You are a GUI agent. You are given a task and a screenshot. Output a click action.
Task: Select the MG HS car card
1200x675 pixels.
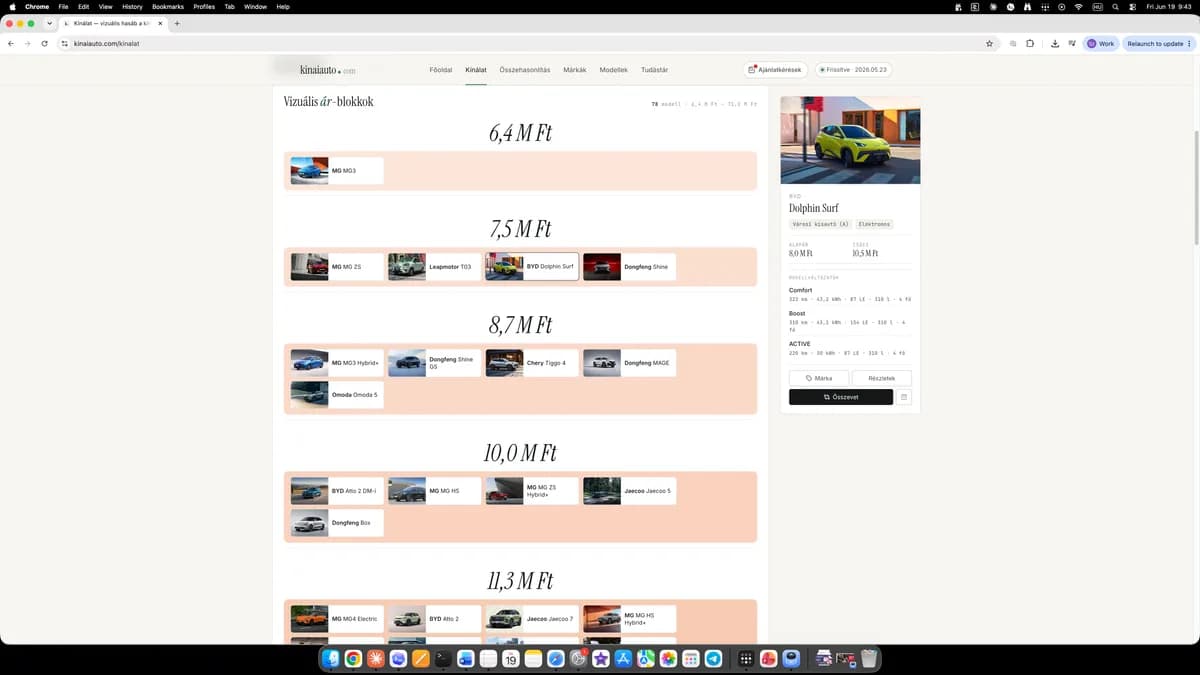[434, 491]
